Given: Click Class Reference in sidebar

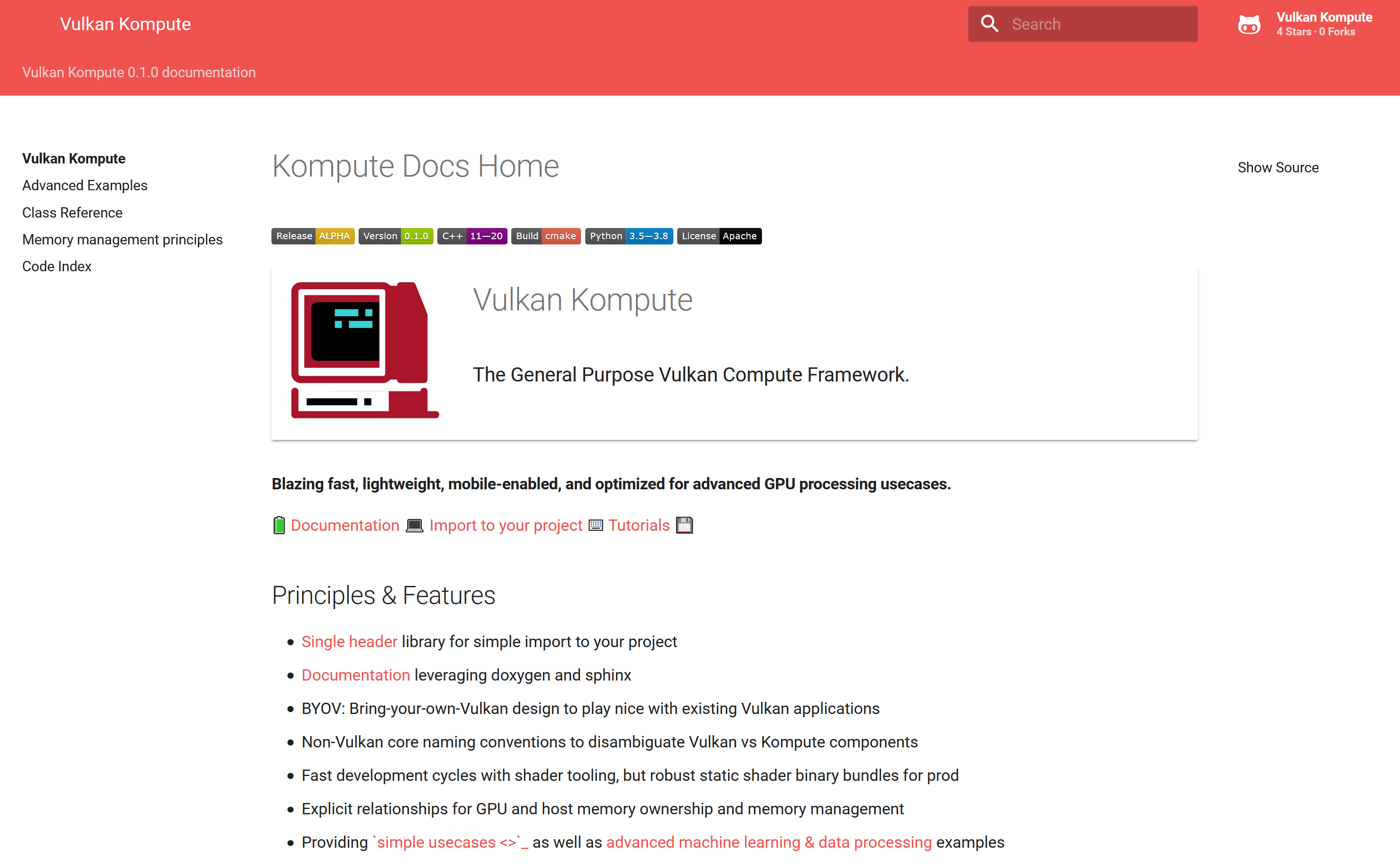Looking at the screenshot, I should pos(73,212).
